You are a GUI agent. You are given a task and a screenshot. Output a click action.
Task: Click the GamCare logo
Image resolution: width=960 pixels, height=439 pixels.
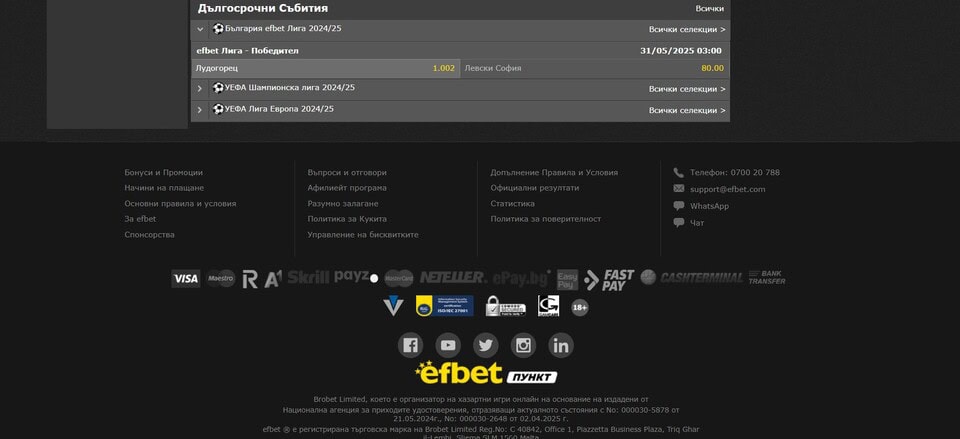pos(549,306)
